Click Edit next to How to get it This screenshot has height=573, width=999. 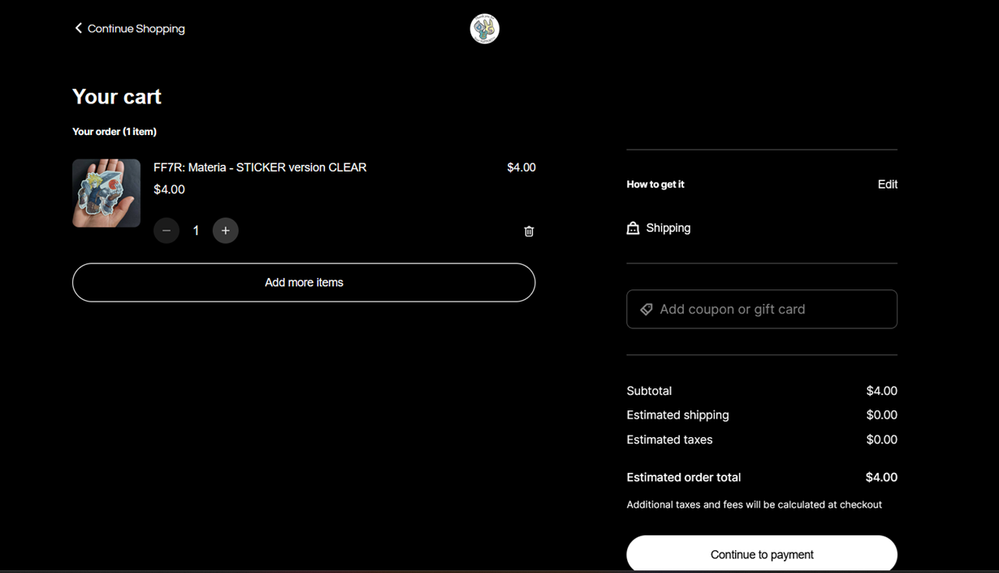click(887, 184)
